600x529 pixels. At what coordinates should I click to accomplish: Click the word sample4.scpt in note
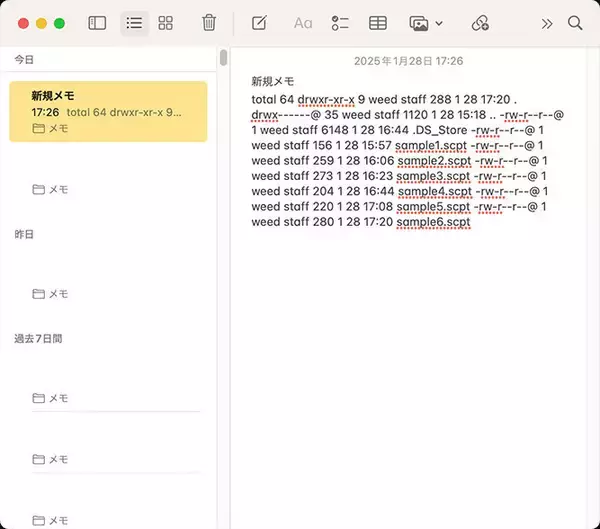point(435,191)
